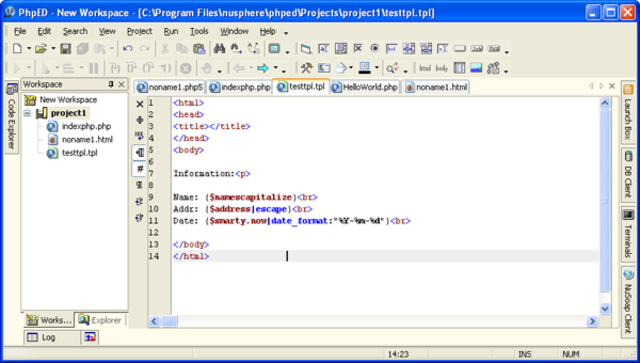Open the NuSoap Client side panel
Viewport: 640px width, 363px height.
pyautogui.click(x=628, y=302)
